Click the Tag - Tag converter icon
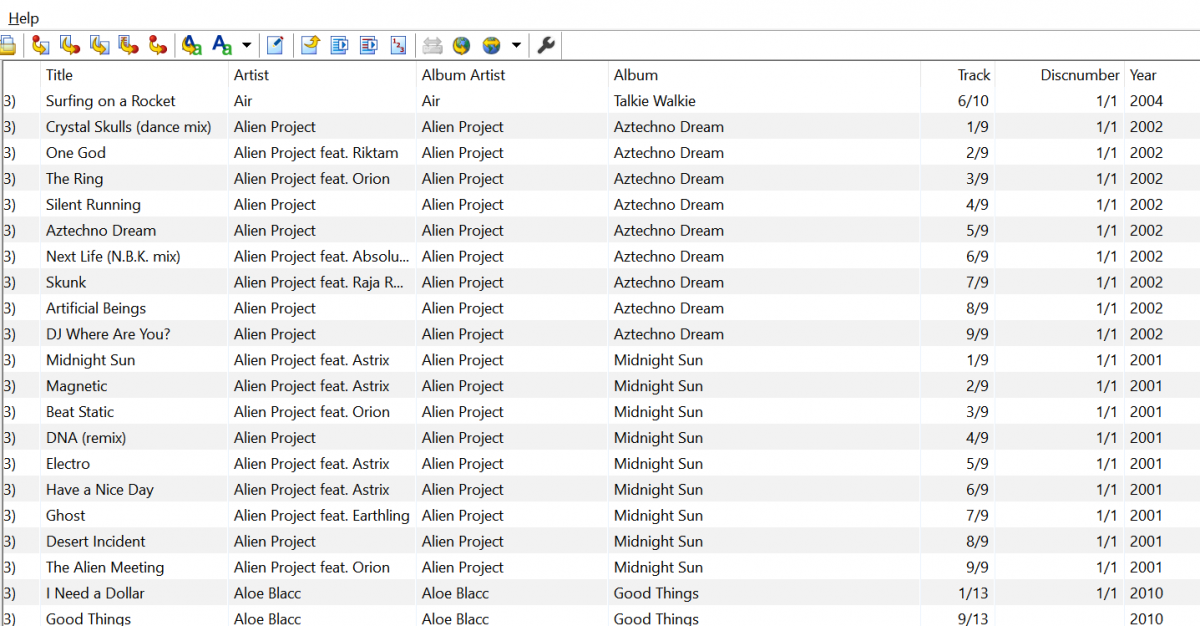This screenshot has width=1200, height=626. point(158,45)
